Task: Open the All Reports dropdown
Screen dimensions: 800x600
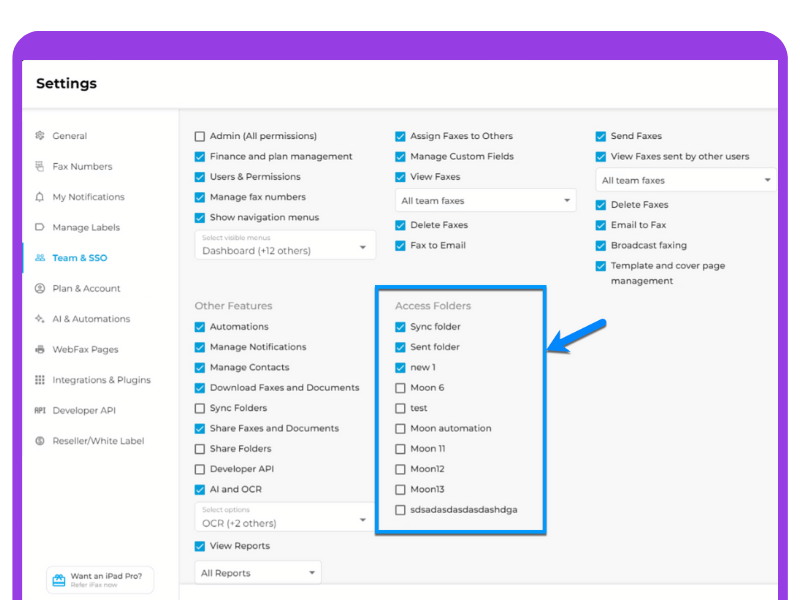Action: (257, 572)
